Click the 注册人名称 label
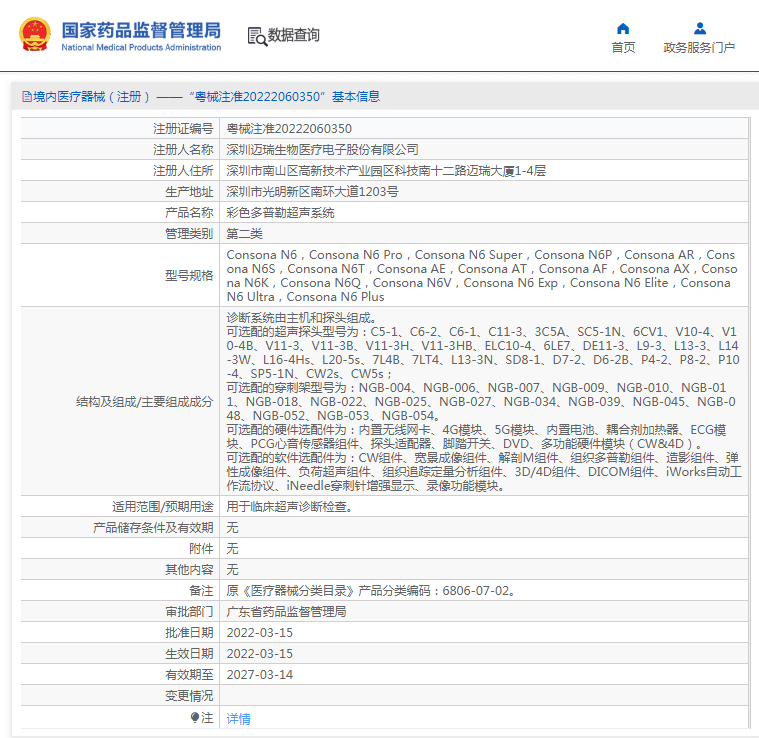Screen dimensions: 759x738 183,150
